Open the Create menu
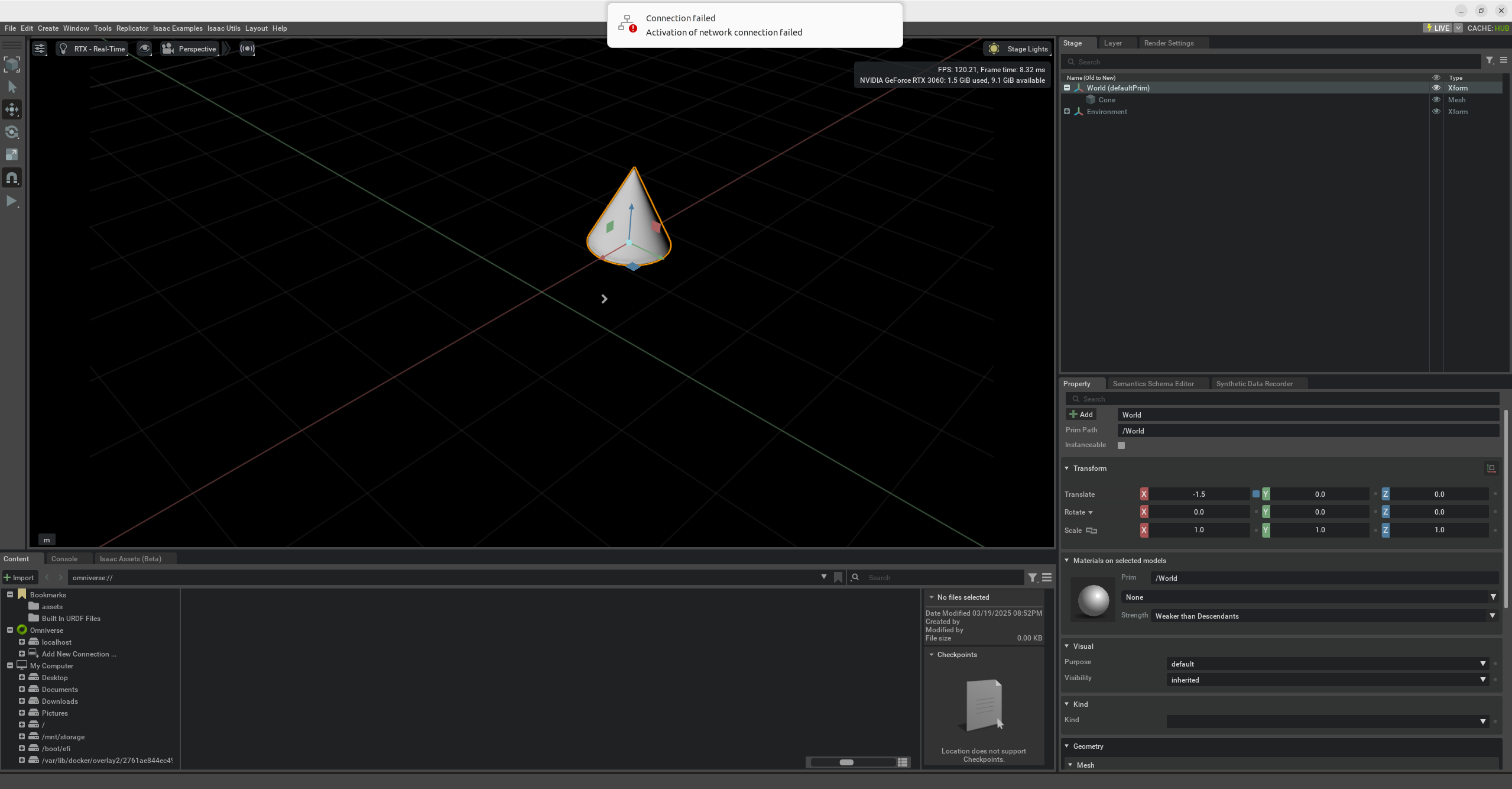The image size is (1512, 789). (48, 28)
